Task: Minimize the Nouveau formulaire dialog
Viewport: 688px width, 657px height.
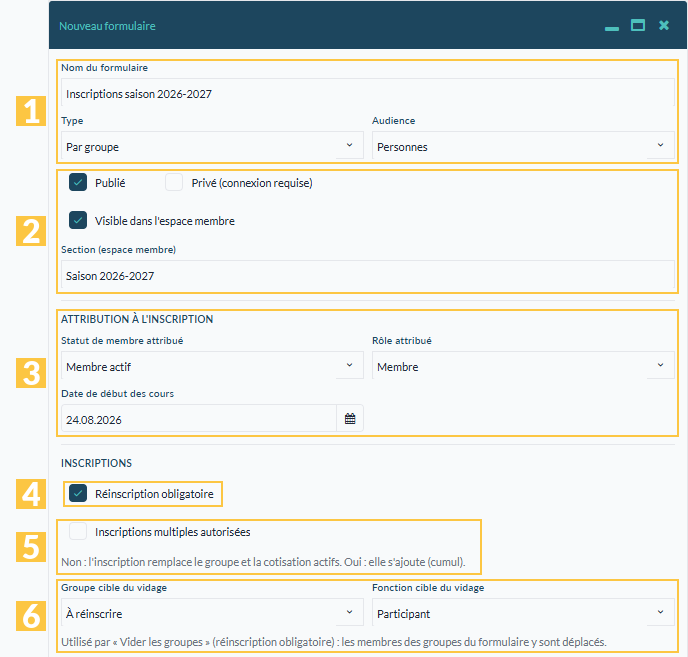Action: (x=612, y=28)
